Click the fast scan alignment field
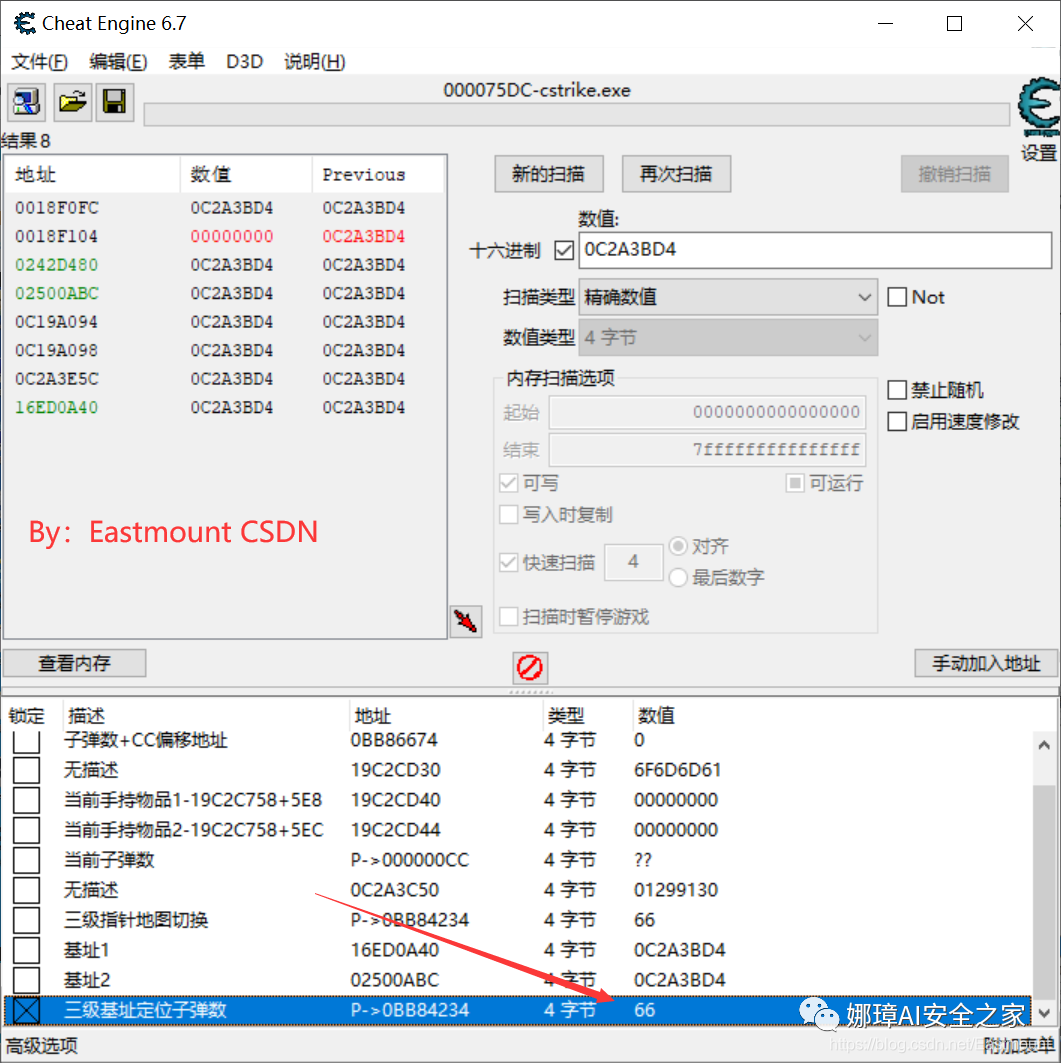The width and height of the screenshot is (1061, 1063). [633, 562]
